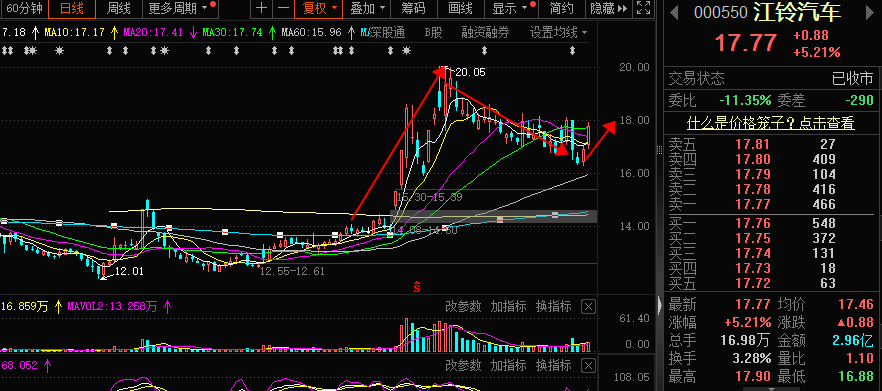This screenshot has height=391, width=882.
Task: Activate the 画线 drawing tools
Action: (460, 8)
